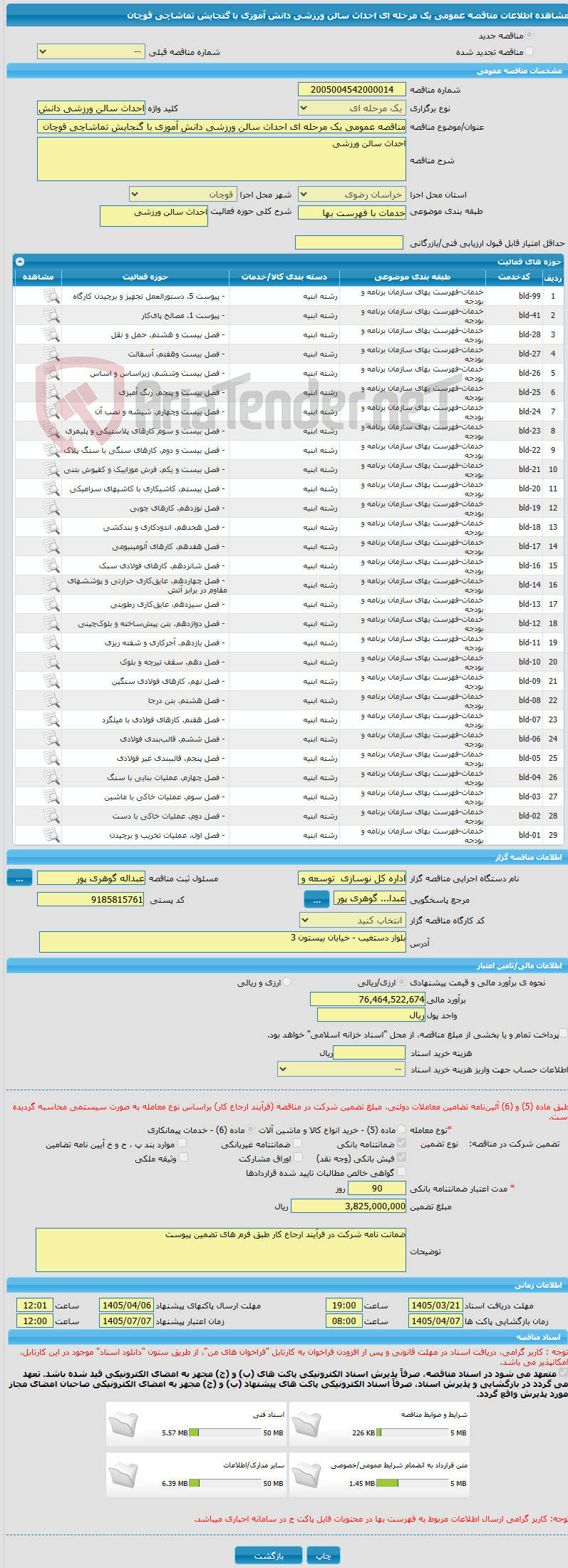The image size is (568, 1568).
Task: Open the متن قرارداد folder icon
Action: (x=306, y=1474)
